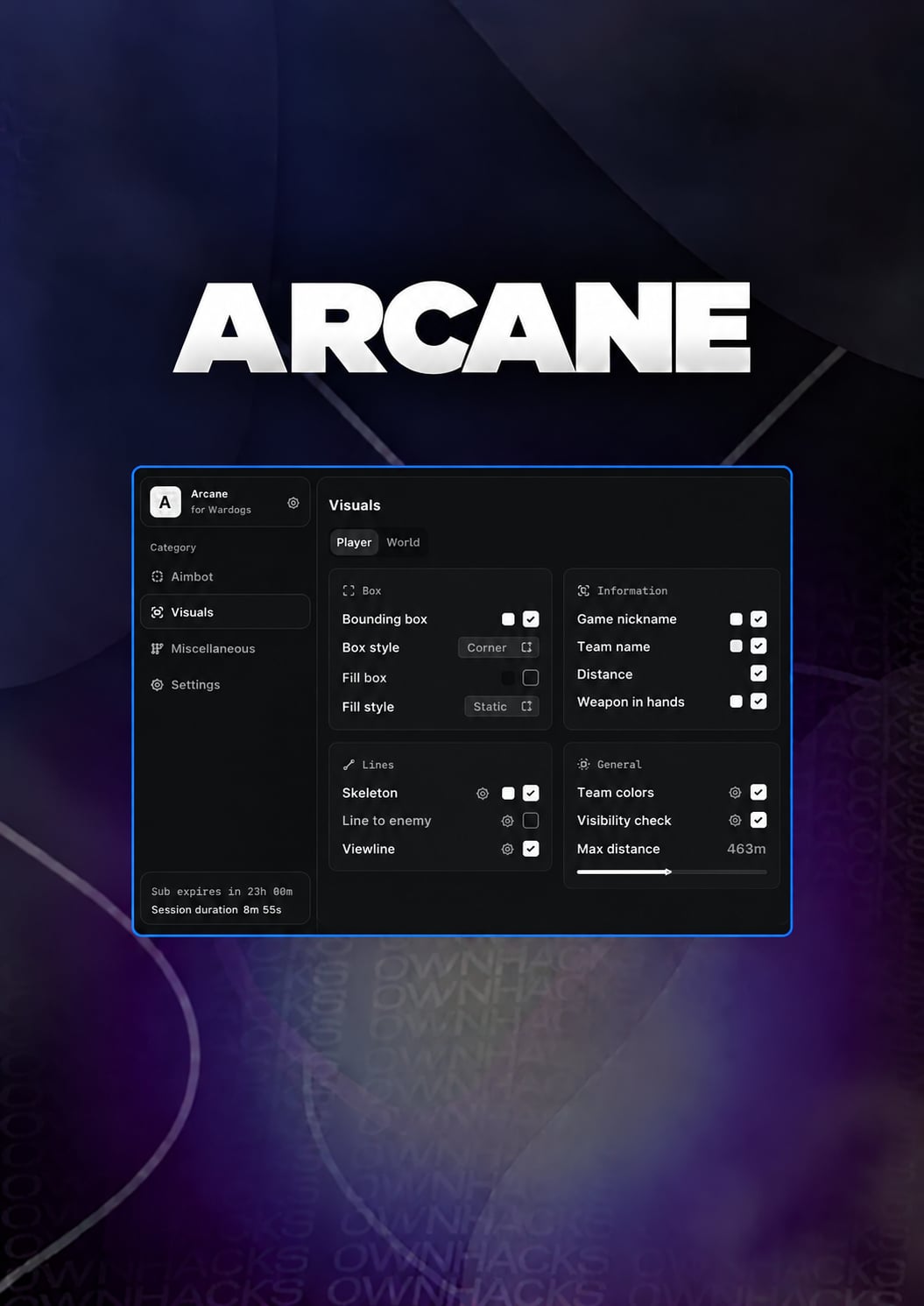Image resolution: width=924 pixels, height=1306 pixels.
Task: Open the gear settings beside Arcane title
Action: [293, 503]
